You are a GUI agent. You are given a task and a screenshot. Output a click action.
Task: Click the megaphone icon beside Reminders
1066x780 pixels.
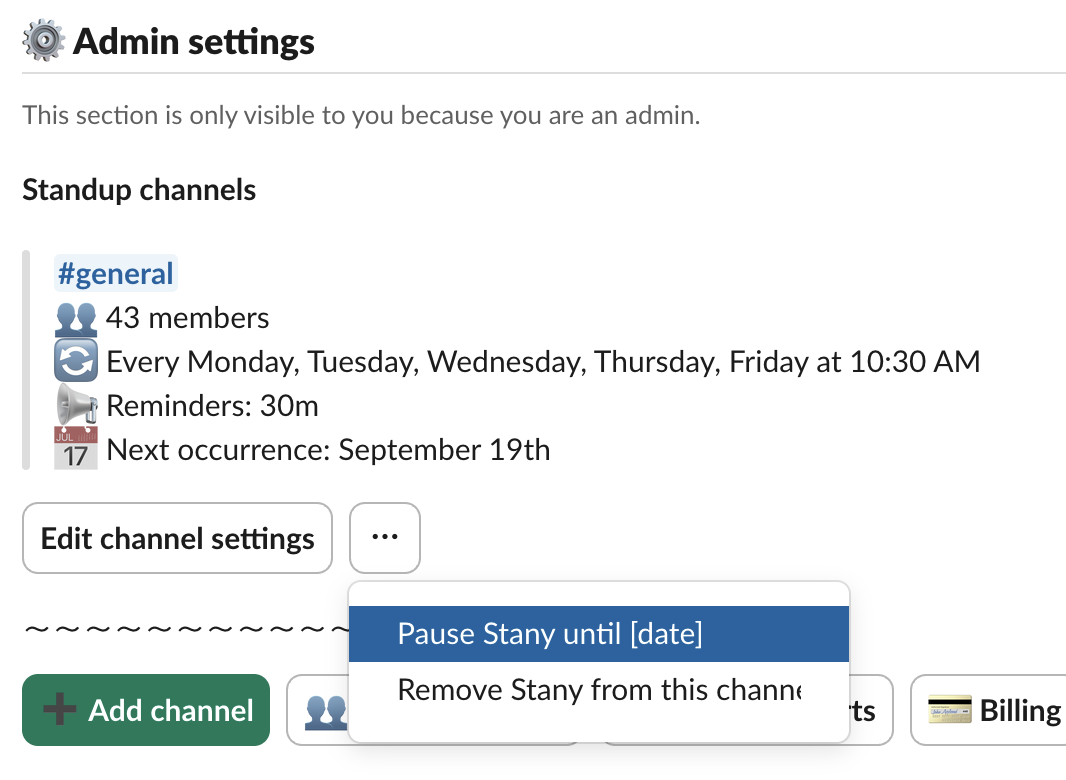[76, 406]
